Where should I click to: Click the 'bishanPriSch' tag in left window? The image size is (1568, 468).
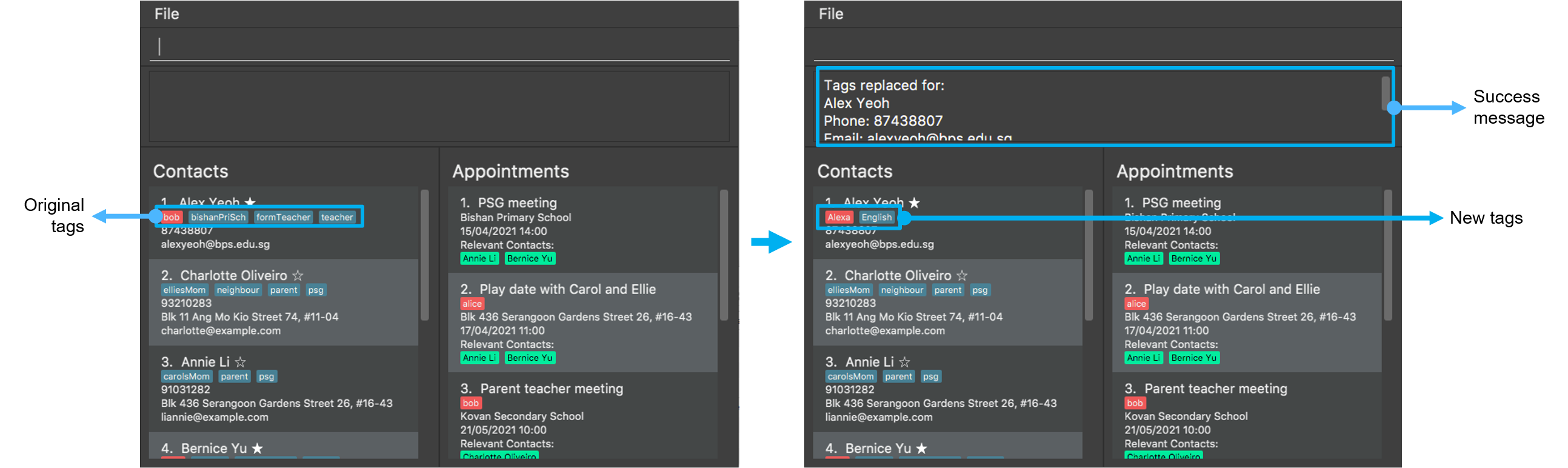pyautogui.click(x=218, y=217)
